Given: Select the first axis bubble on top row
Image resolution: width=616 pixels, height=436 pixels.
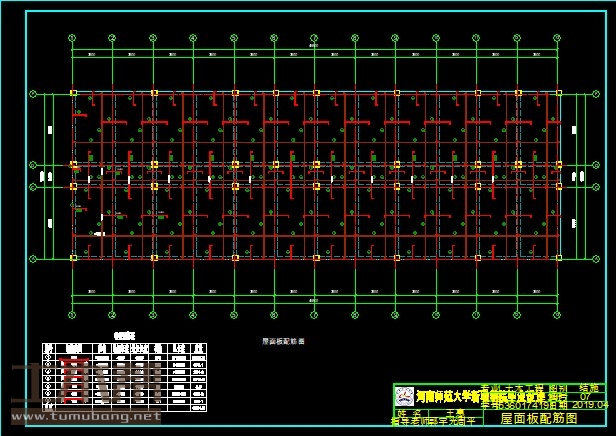Looking at the screenshot, I should tap(72, 38).
